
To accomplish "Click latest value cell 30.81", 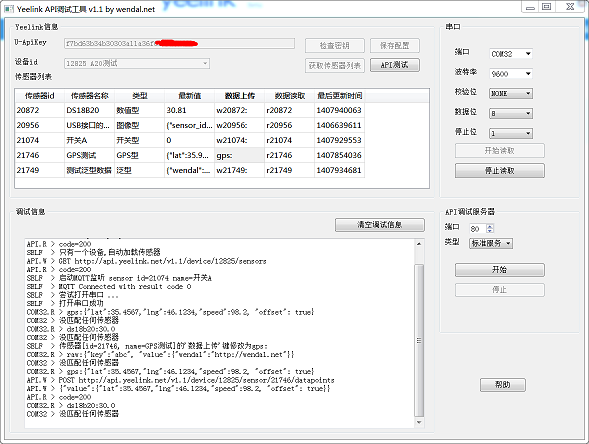I will 189,110.
